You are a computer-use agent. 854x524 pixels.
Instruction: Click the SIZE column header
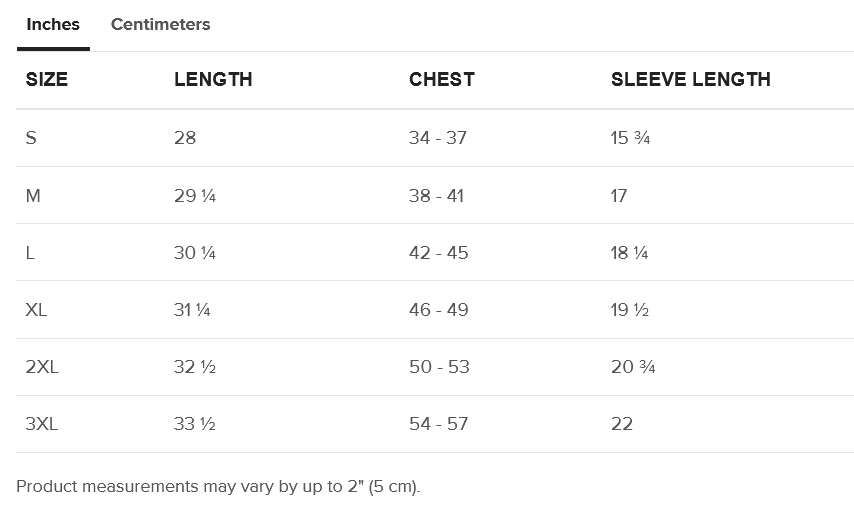click(x=47, y=80)
